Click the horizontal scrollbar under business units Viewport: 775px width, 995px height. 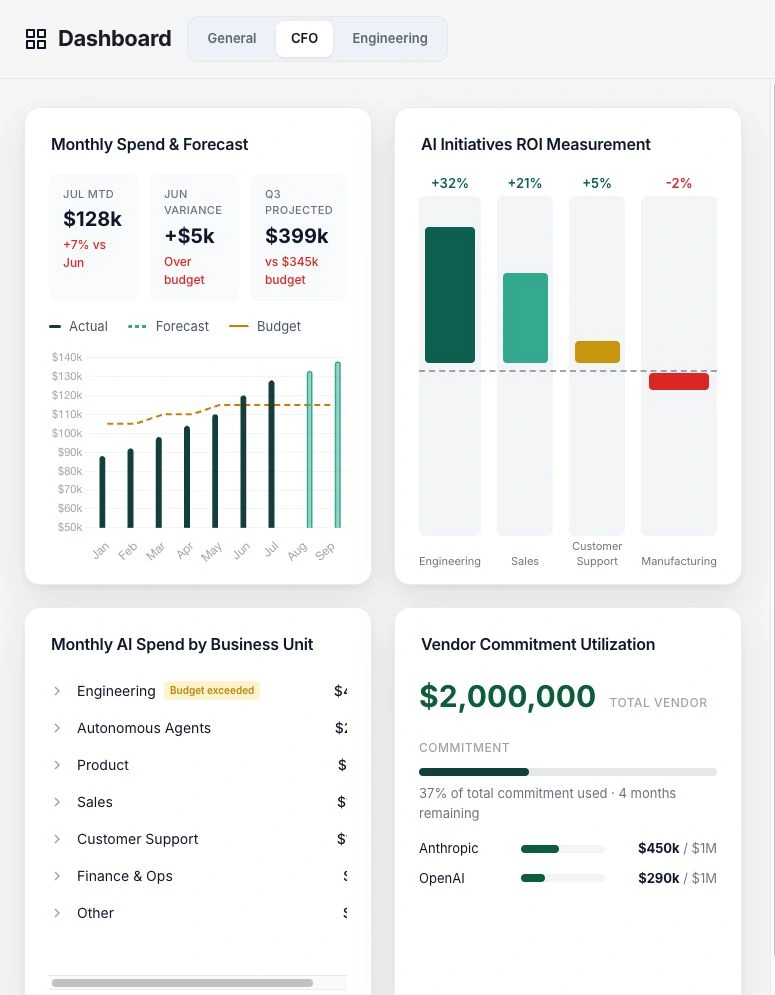tap(182, 983)
